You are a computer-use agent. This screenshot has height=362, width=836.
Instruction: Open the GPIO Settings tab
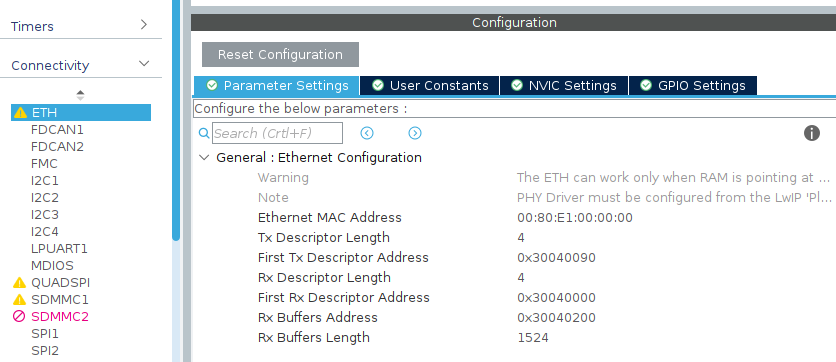click(x=693, y=85)
